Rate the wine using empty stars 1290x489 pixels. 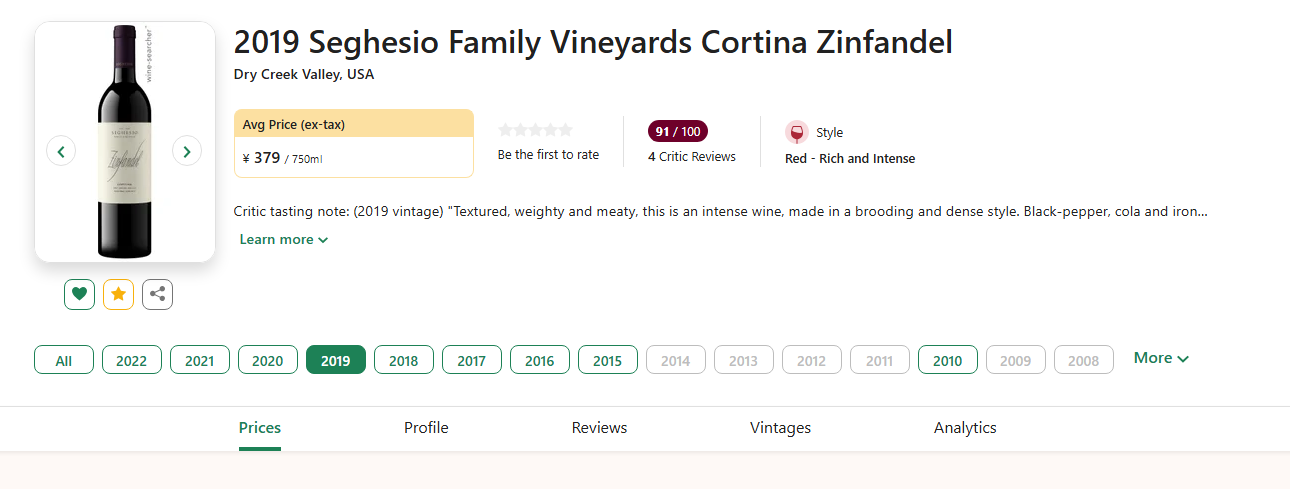(535, 130)
